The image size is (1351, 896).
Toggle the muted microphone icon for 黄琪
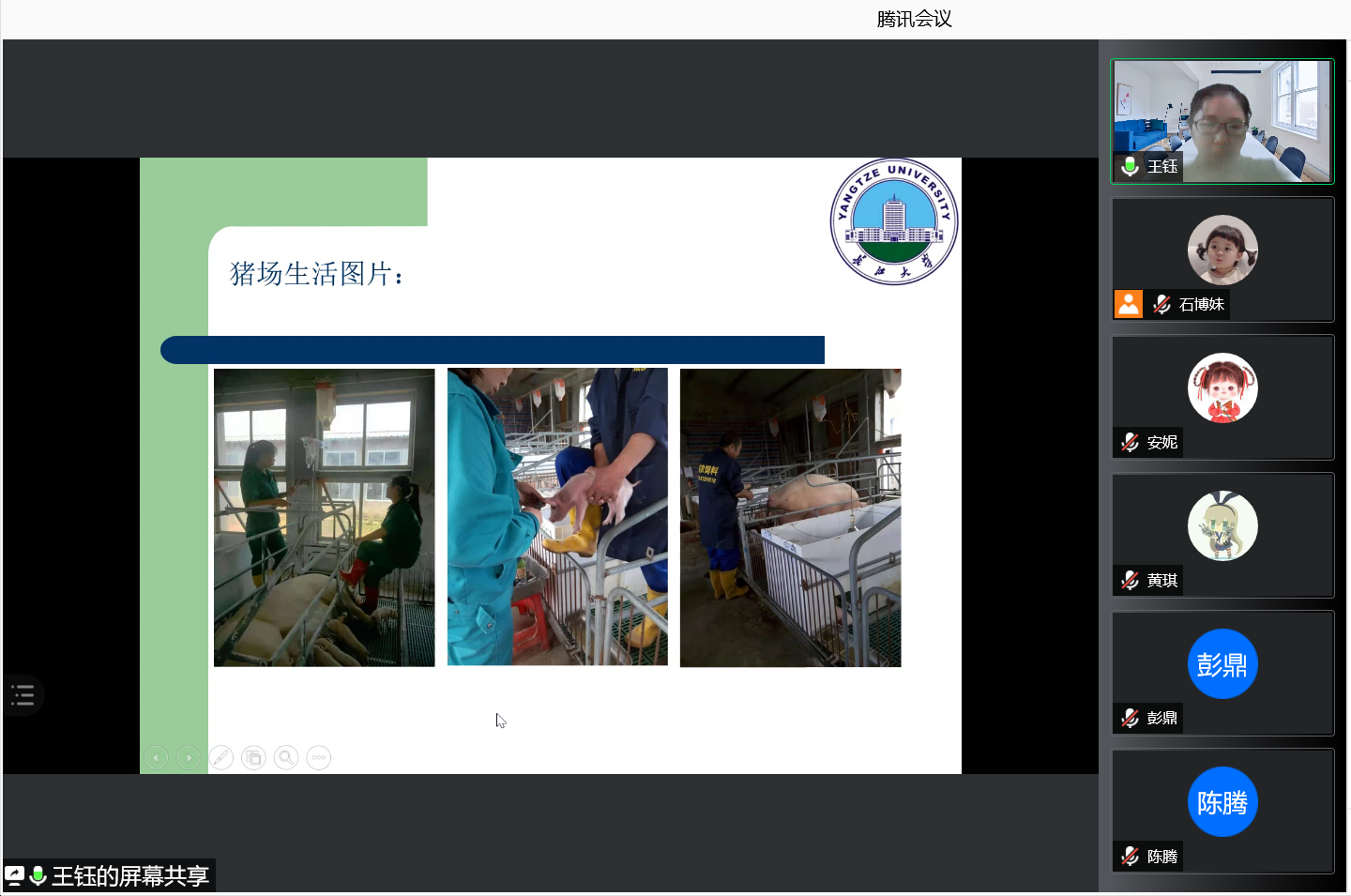1130,581
